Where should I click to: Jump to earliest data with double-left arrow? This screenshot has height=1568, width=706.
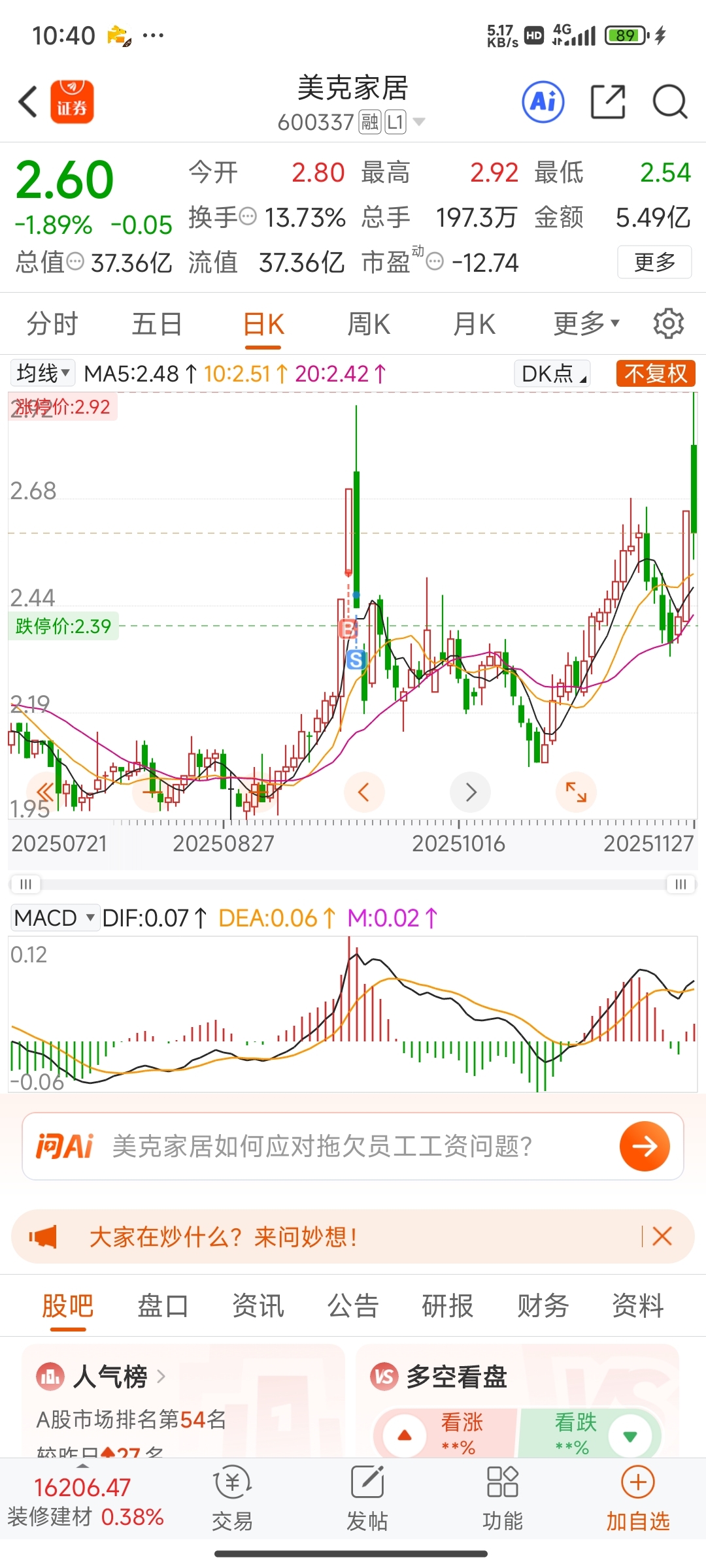(45, 792)
